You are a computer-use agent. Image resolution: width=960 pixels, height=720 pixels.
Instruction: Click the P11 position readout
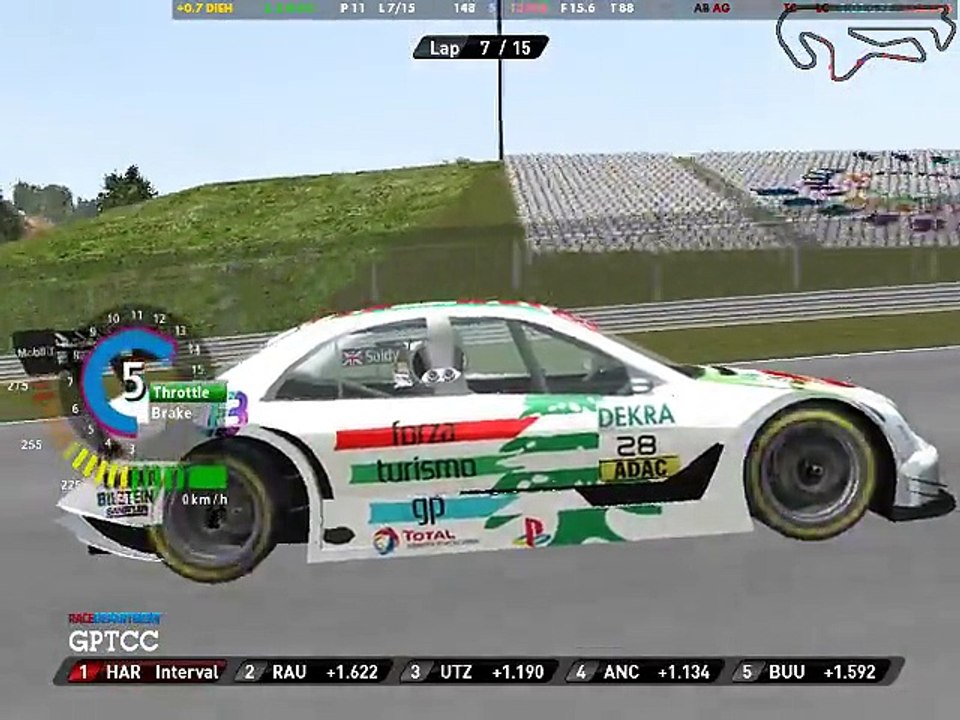[352, 9]
